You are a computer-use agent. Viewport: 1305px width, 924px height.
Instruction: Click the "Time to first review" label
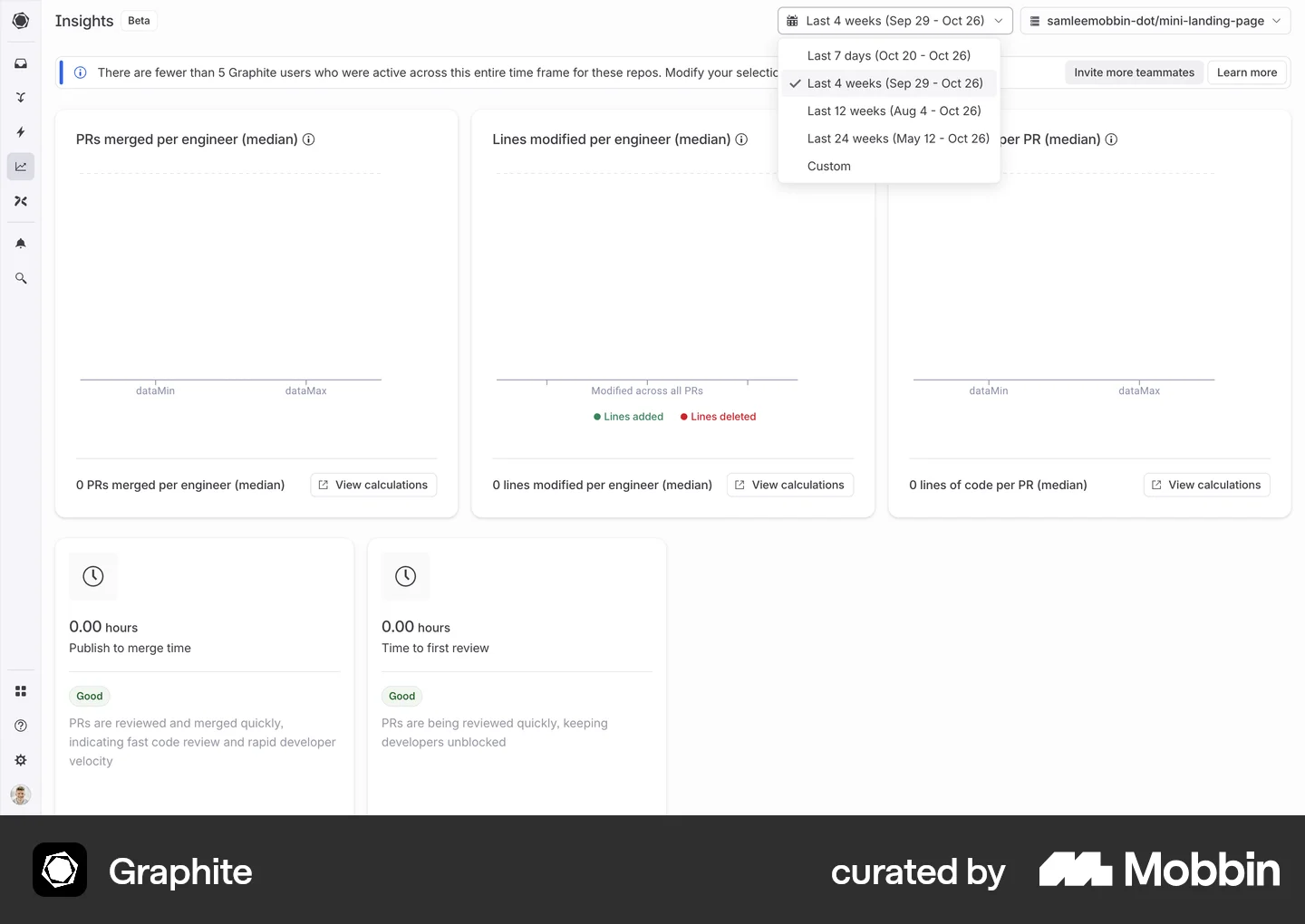[435, 648]
